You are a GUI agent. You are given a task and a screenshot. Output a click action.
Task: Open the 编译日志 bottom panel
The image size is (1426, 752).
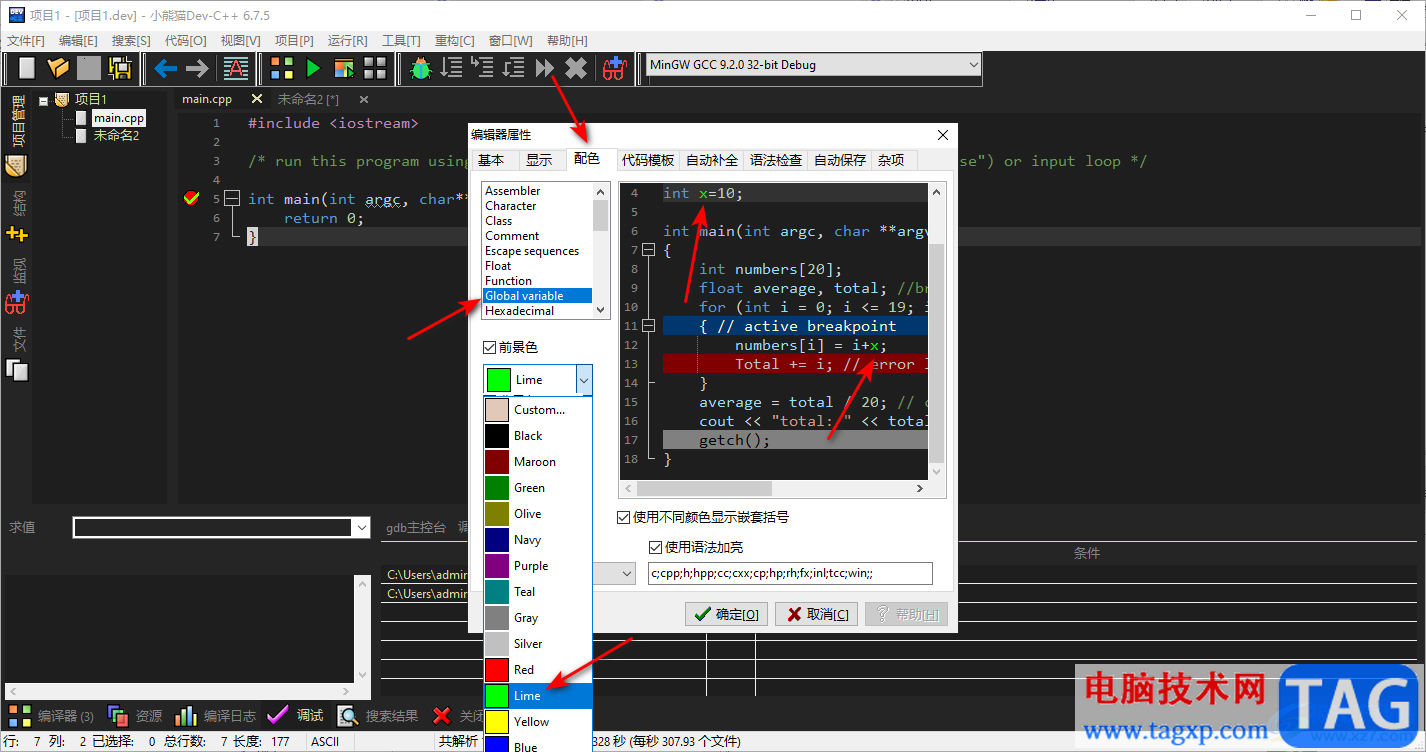(x=215, y=716)
